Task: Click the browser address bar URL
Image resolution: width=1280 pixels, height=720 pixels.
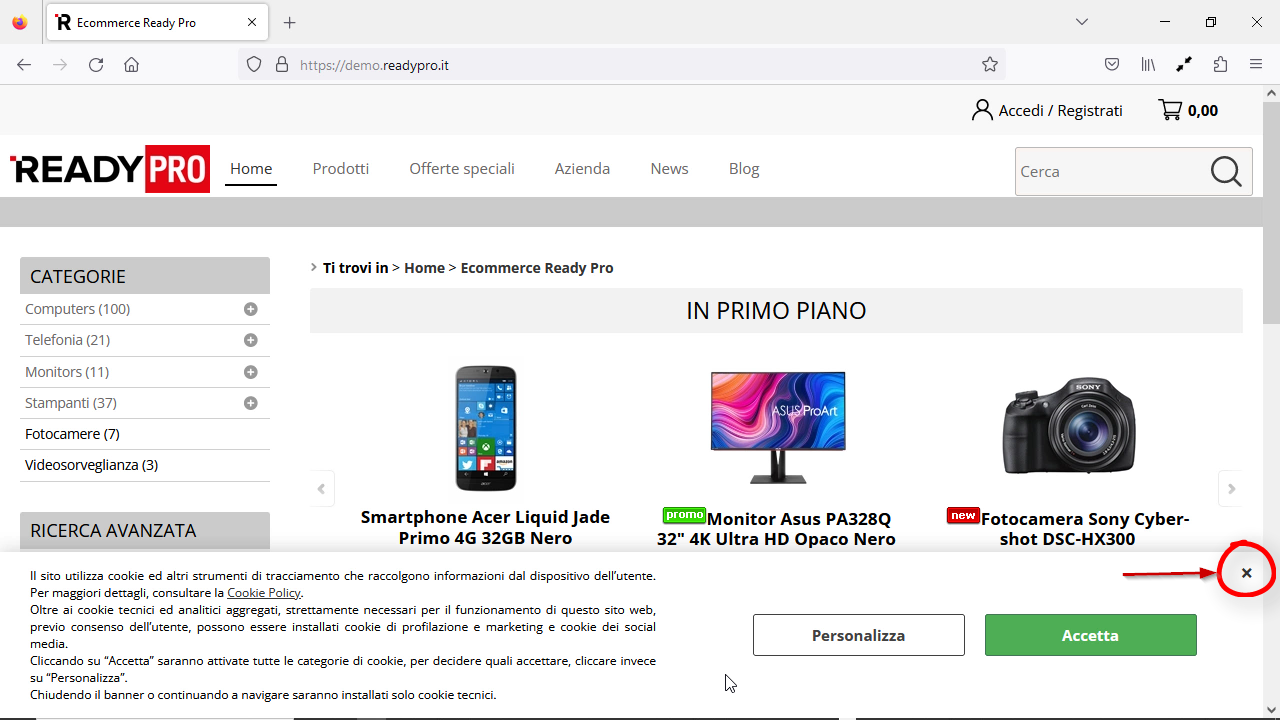Action: 374,65
